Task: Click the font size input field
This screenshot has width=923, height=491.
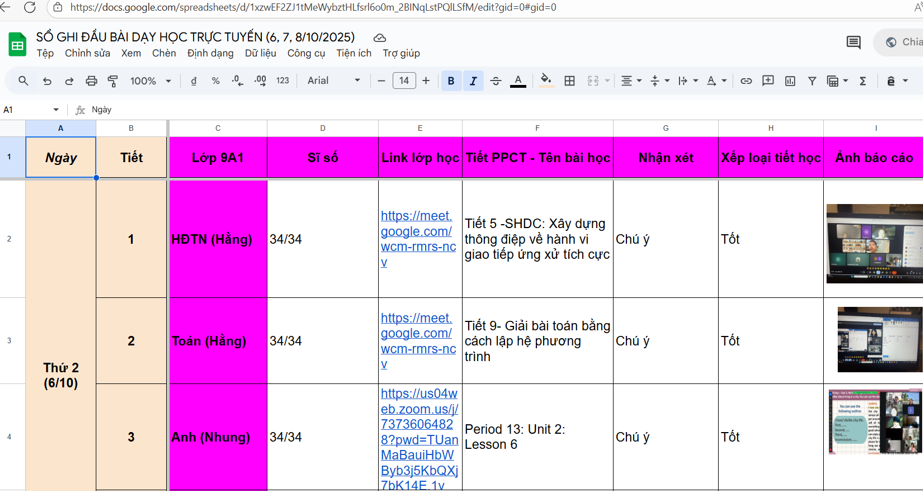Action: point(404,81)
